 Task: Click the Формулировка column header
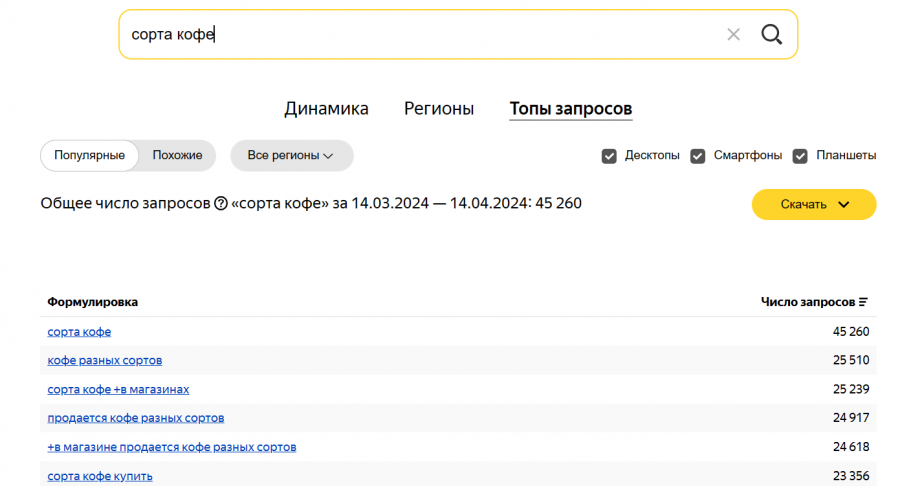(x=93, y=302)
